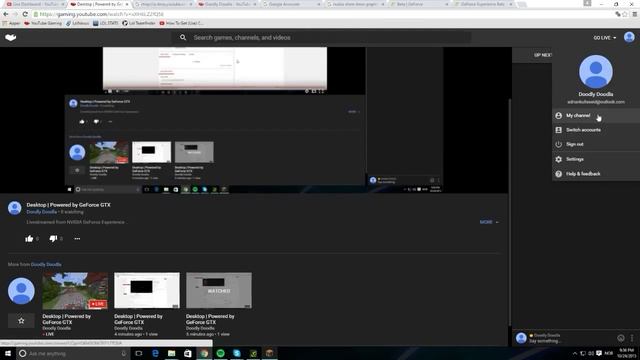Dislike the stream with thumbs-down icon

point(53,239)
